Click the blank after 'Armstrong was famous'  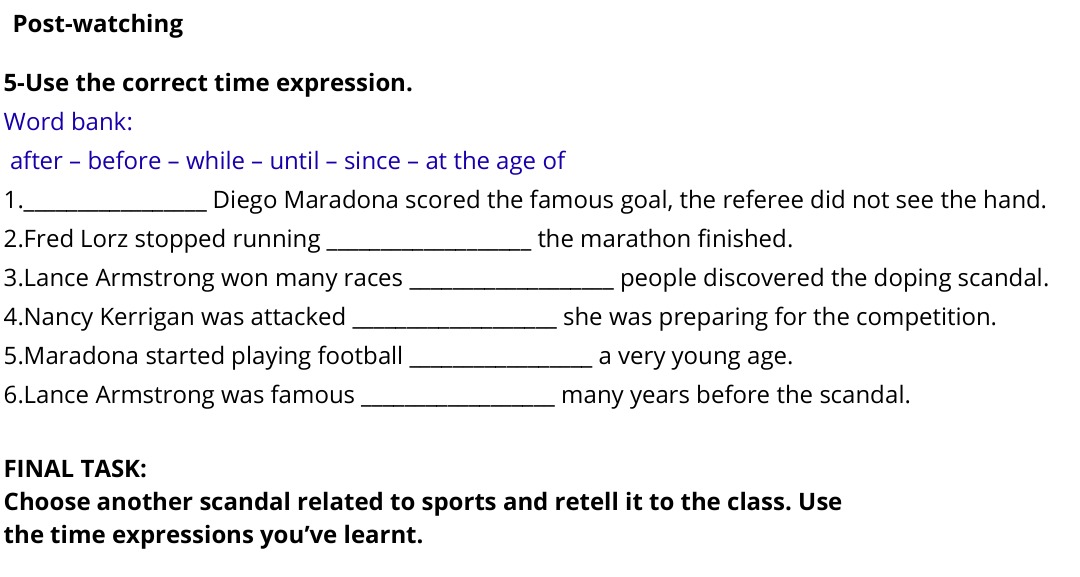pyautogui.click(x=457, y=397)
